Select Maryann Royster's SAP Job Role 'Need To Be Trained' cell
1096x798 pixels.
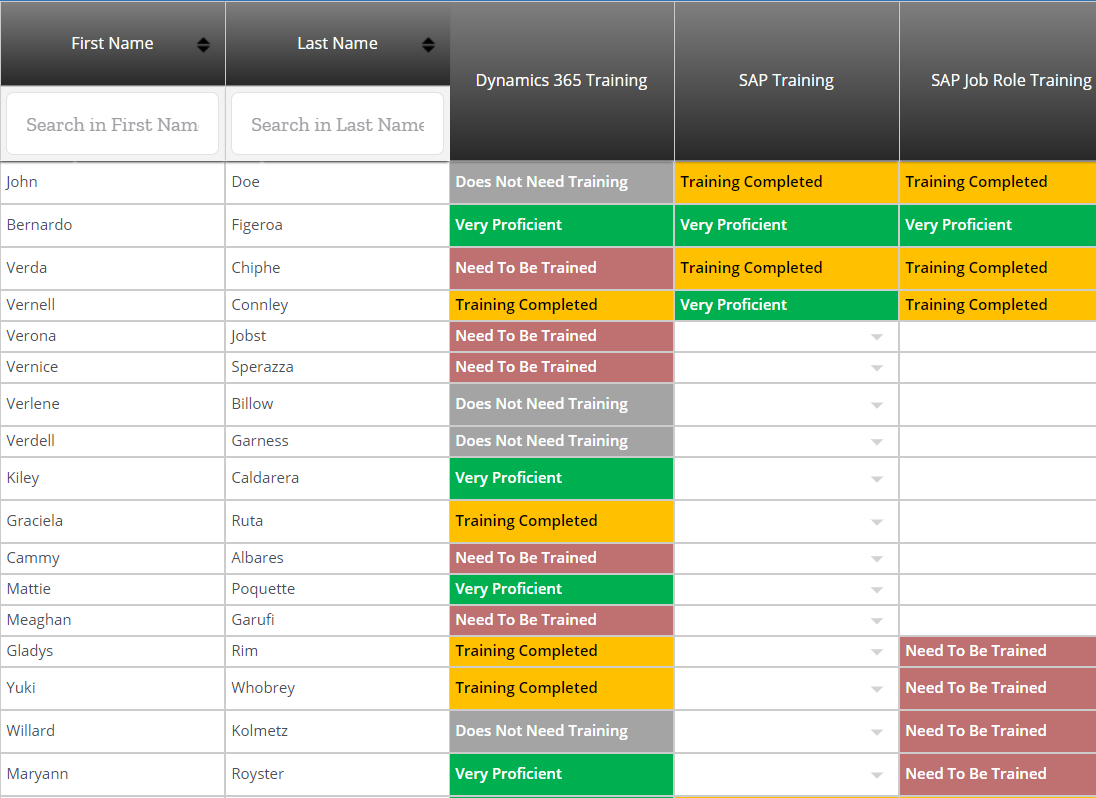(998, 774)
